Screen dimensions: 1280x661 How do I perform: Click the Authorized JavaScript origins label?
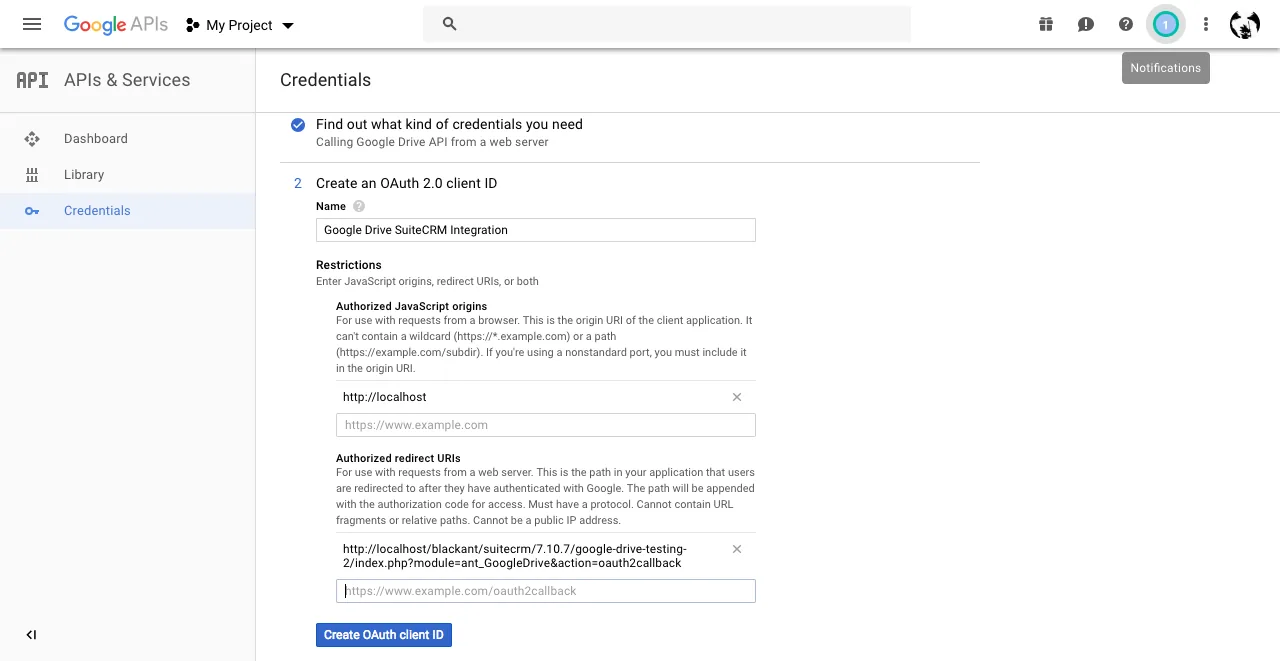(412, 306)
